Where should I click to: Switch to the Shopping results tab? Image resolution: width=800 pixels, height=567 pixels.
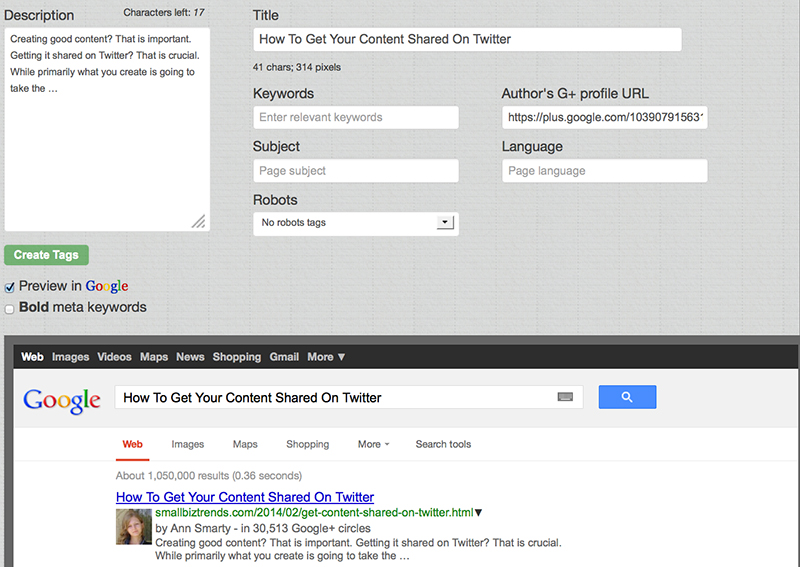(x=308, y=445)
